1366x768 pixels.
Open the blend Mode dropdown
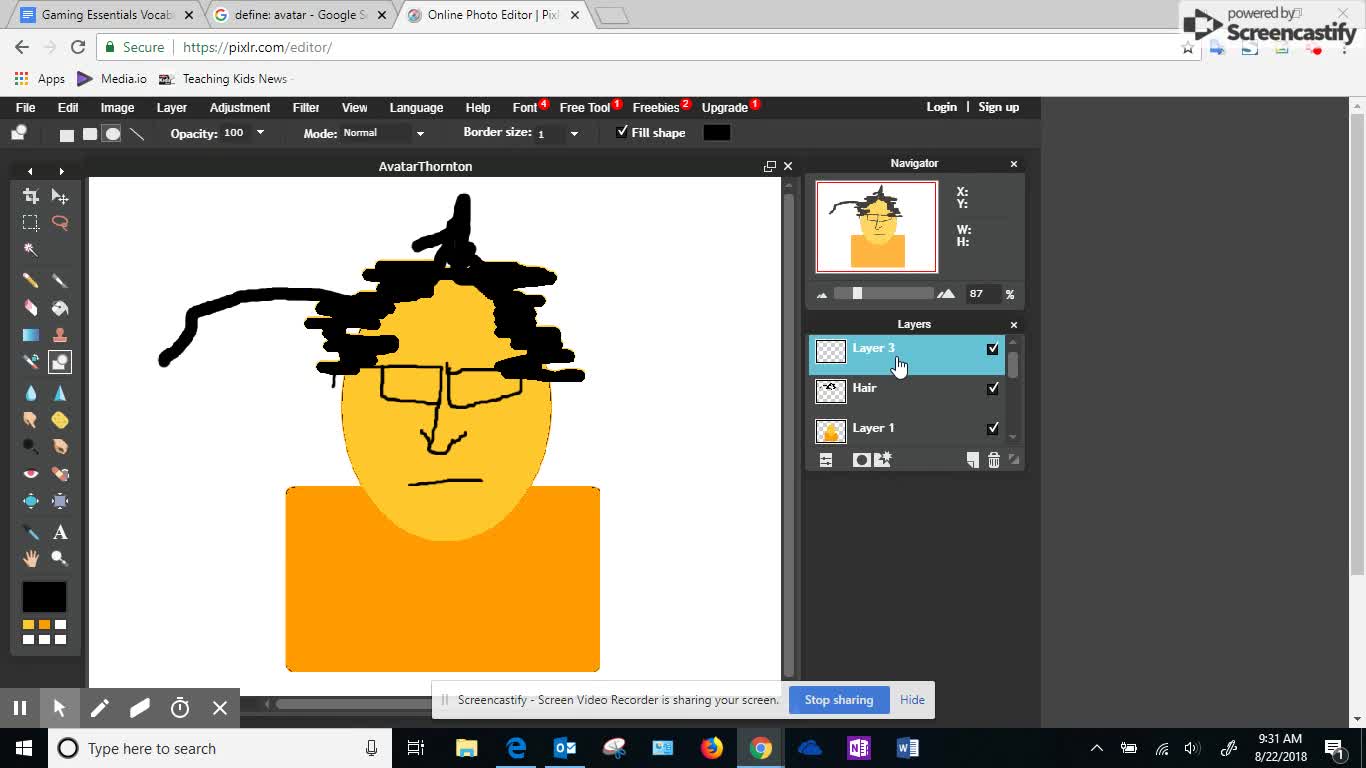click(x=420, y=133)
